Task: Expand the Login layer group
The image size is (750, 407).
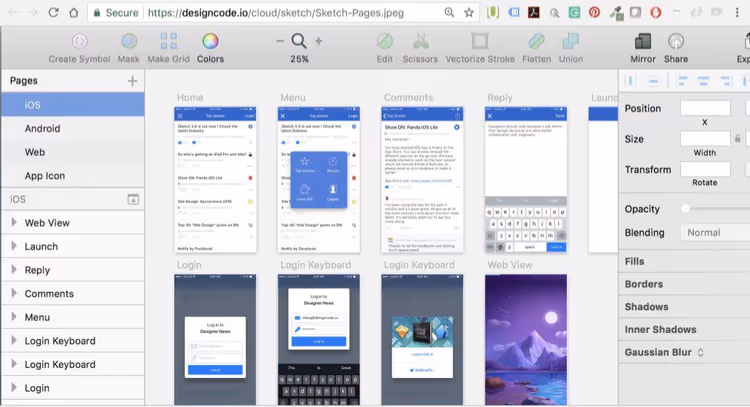Action: [x=14, y=387]
